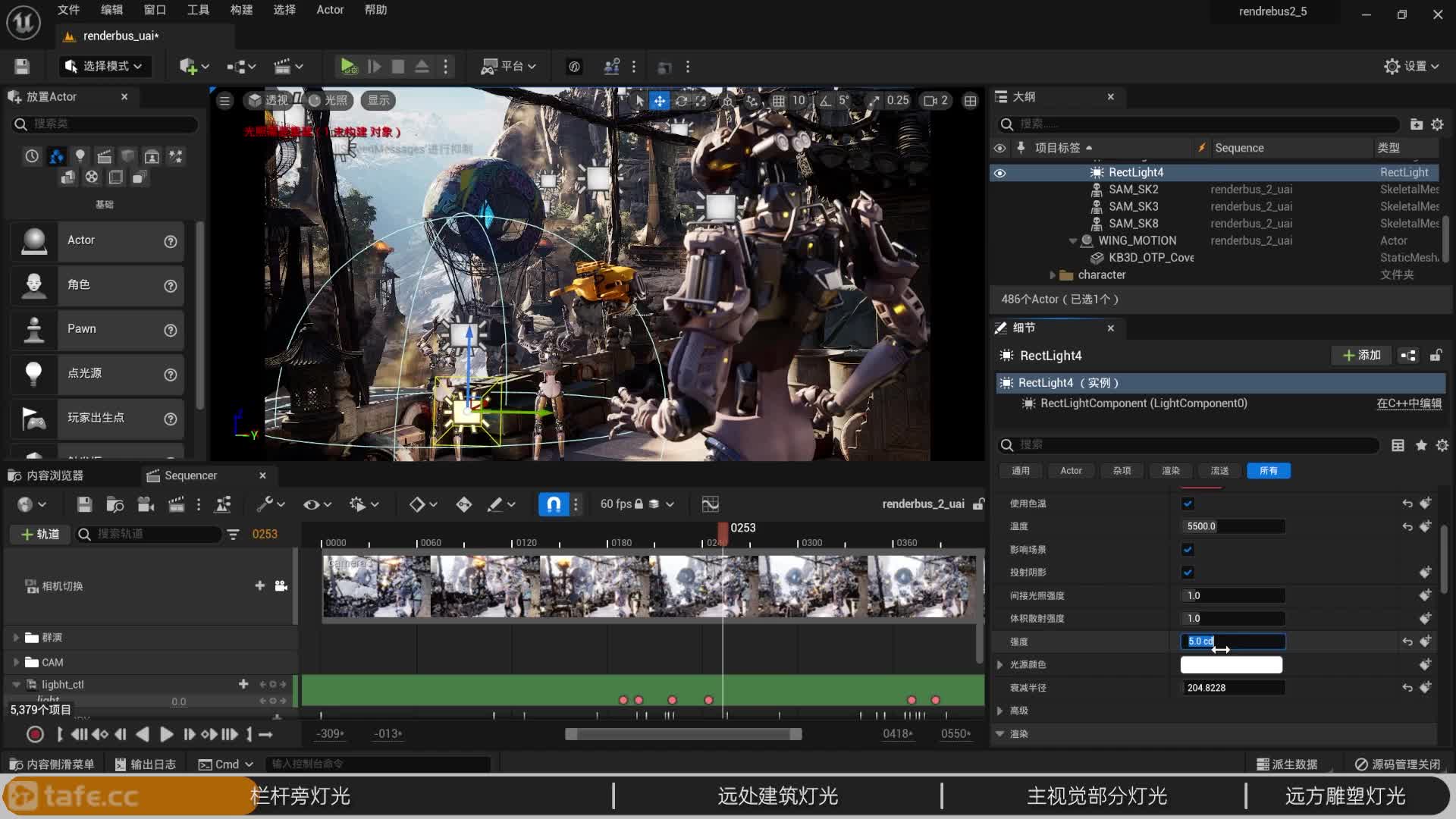The image size is (1456, 819).
Task: Select the Translate gizmo tool in viewport
Action: 660,100
